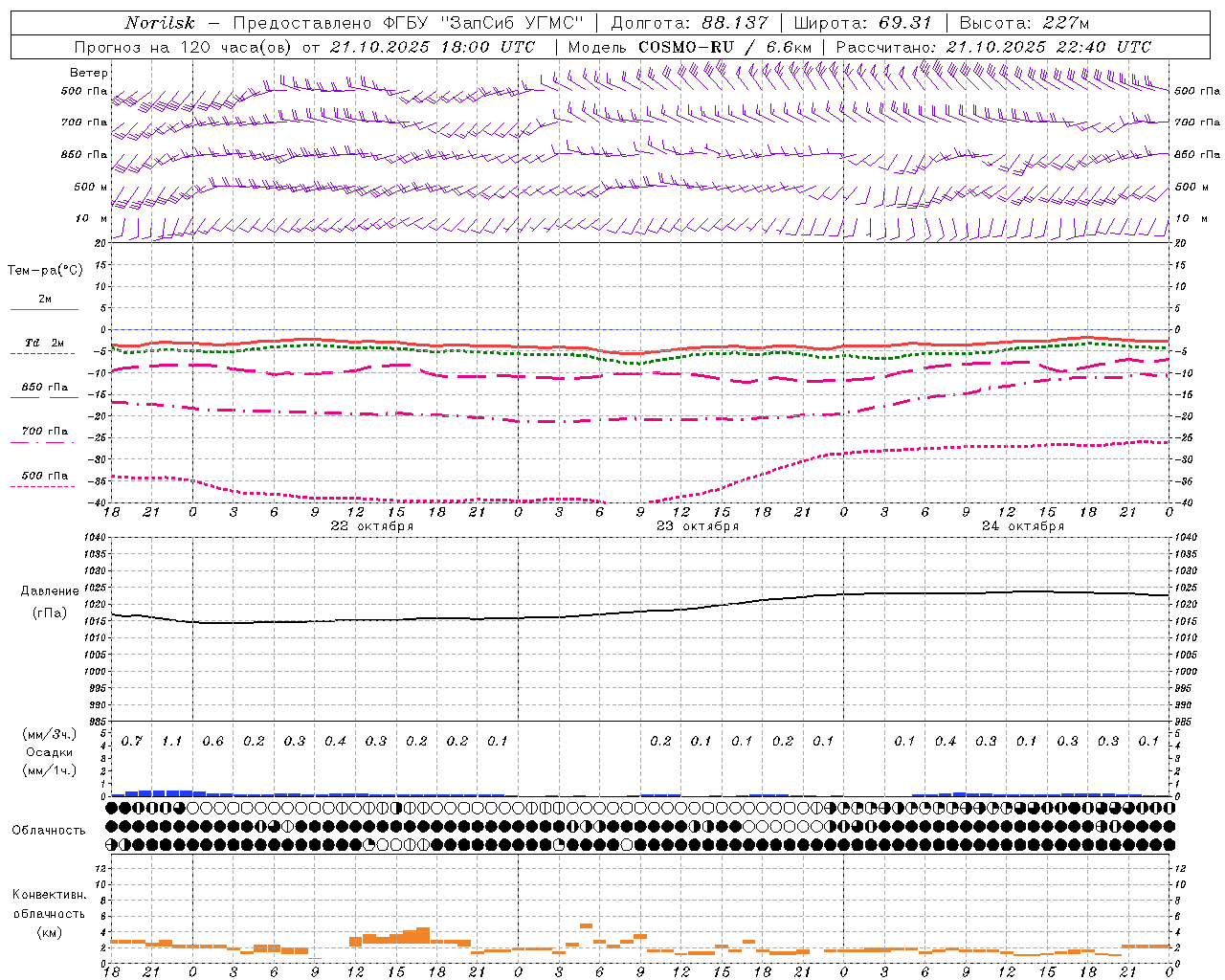
Task: Click left '700 гПа' wind level label
Action: tap(84, 122)
